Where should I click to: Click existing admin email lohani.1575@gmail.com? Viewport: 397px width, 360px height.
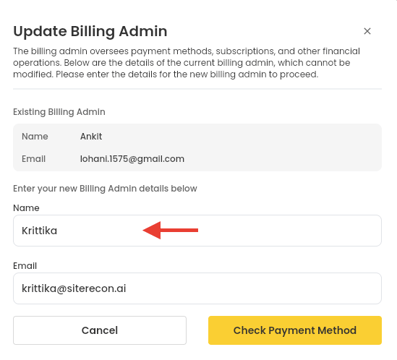click(x=132, y=159)
